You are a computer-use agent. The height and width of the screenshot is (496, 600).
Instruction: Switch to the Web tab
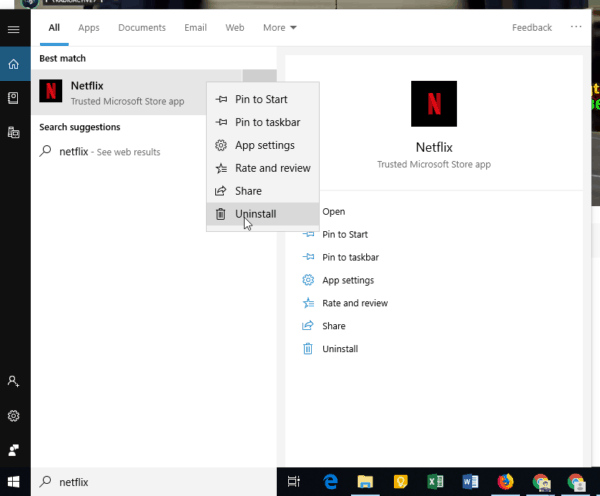[235, 28]
